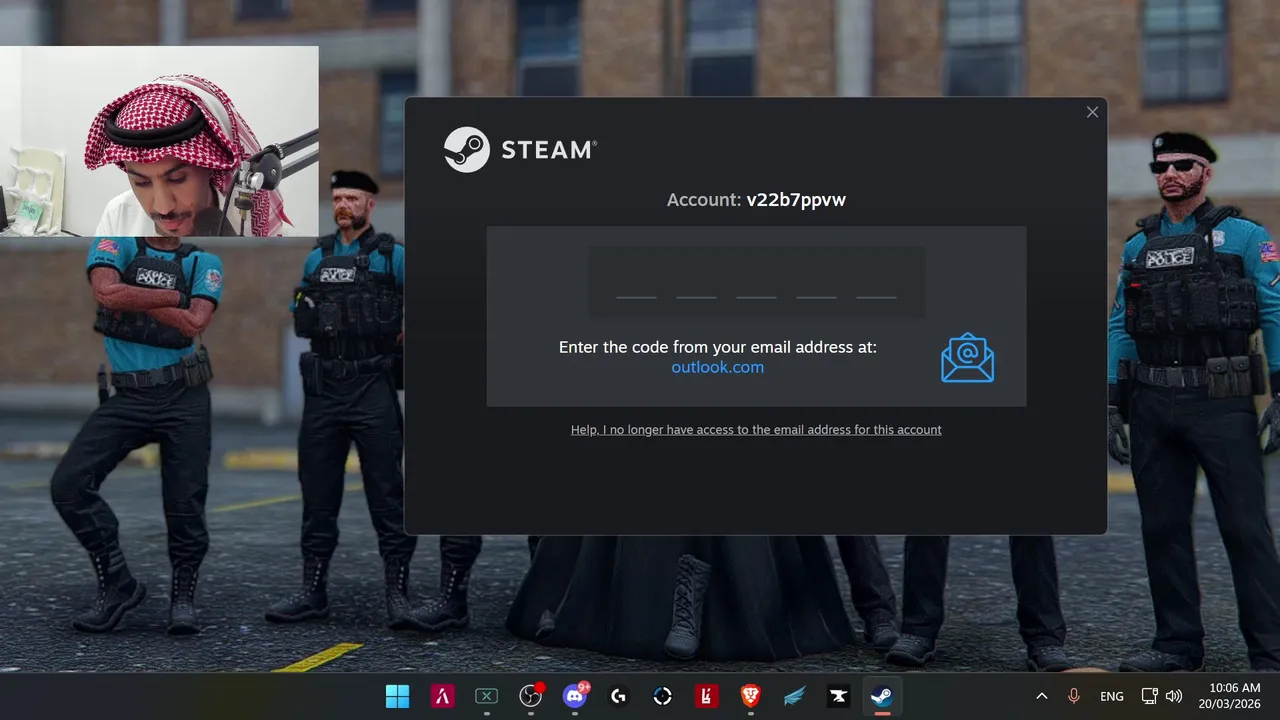
Task: Open Brave browser from the taskbar
Action: (x=751, y=696)
